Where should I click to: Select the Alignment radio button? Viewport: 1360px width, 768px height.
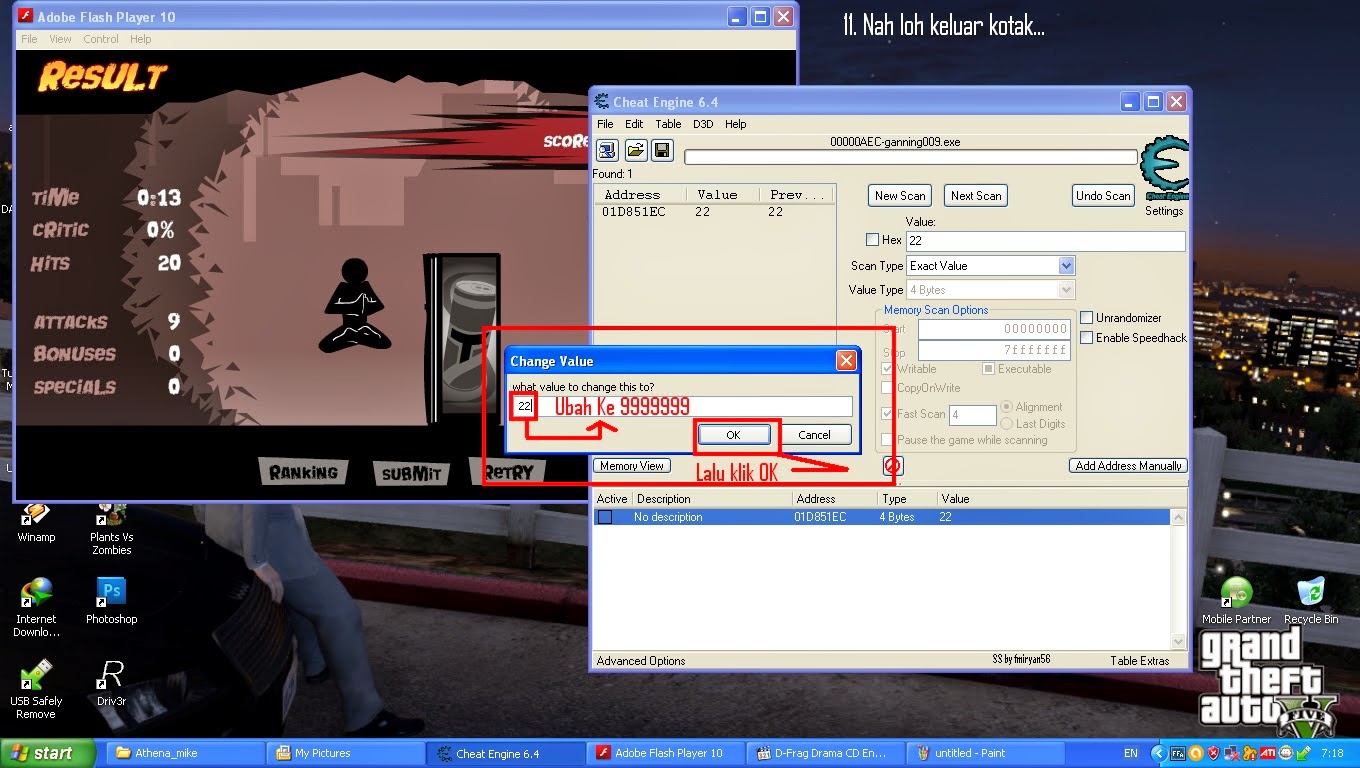coord(1007,407)
